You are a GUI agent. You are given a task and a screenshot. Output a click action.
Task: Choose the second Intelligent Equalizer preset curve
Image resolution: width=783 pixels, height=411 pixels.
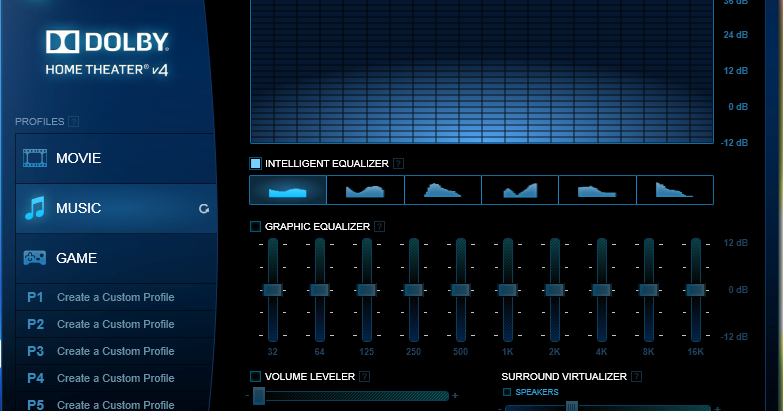(366, 190)
